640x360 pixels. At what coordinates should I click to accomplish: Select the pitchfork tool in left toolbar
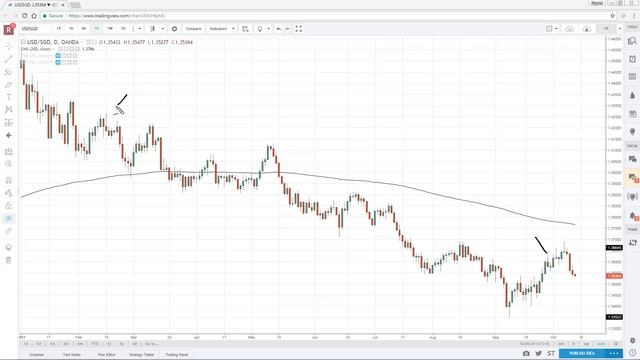[x=9, y=72]
